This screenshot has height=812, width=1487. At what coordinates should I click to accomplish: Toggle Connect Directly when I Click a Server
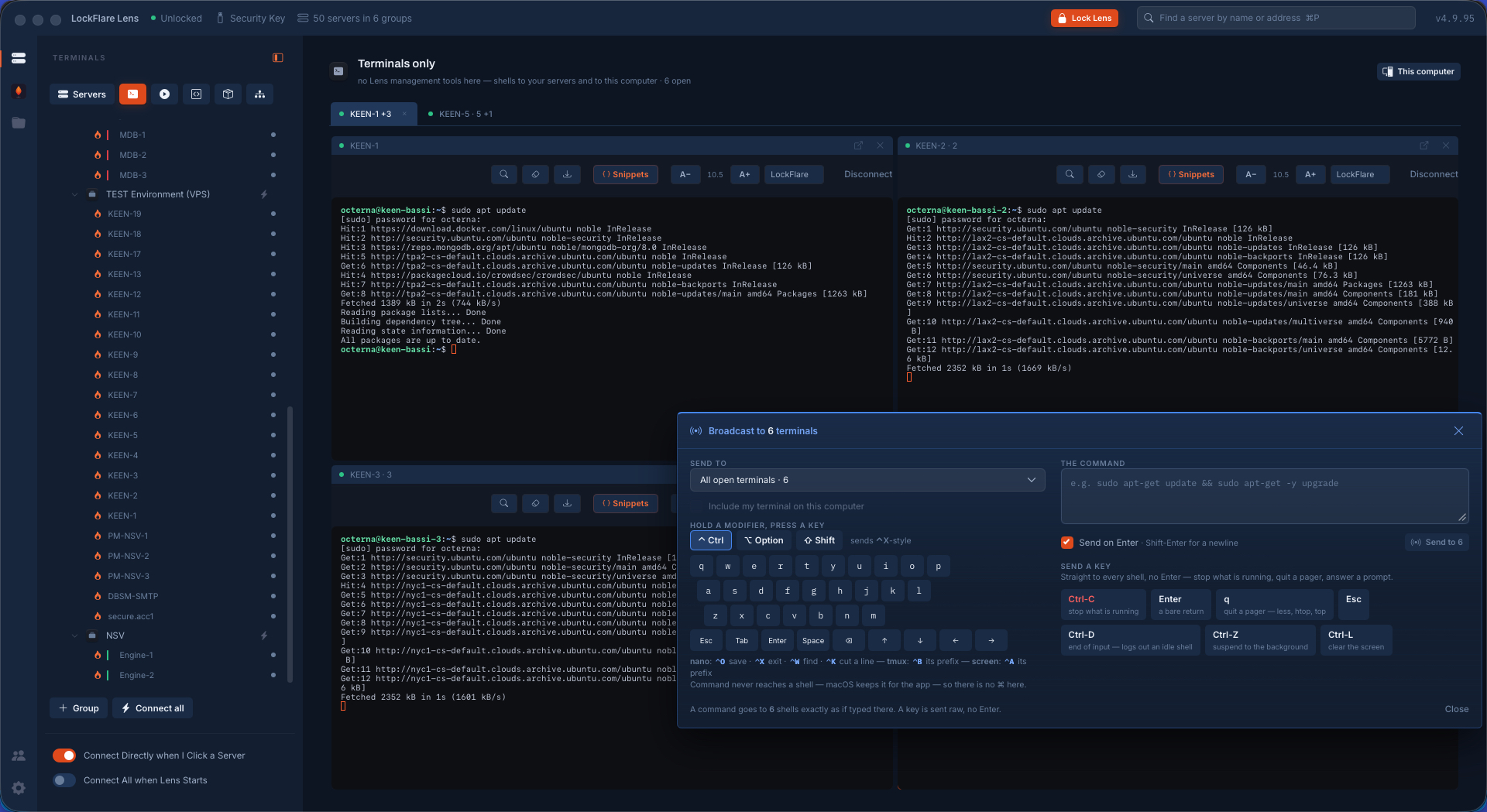(64, 755)
